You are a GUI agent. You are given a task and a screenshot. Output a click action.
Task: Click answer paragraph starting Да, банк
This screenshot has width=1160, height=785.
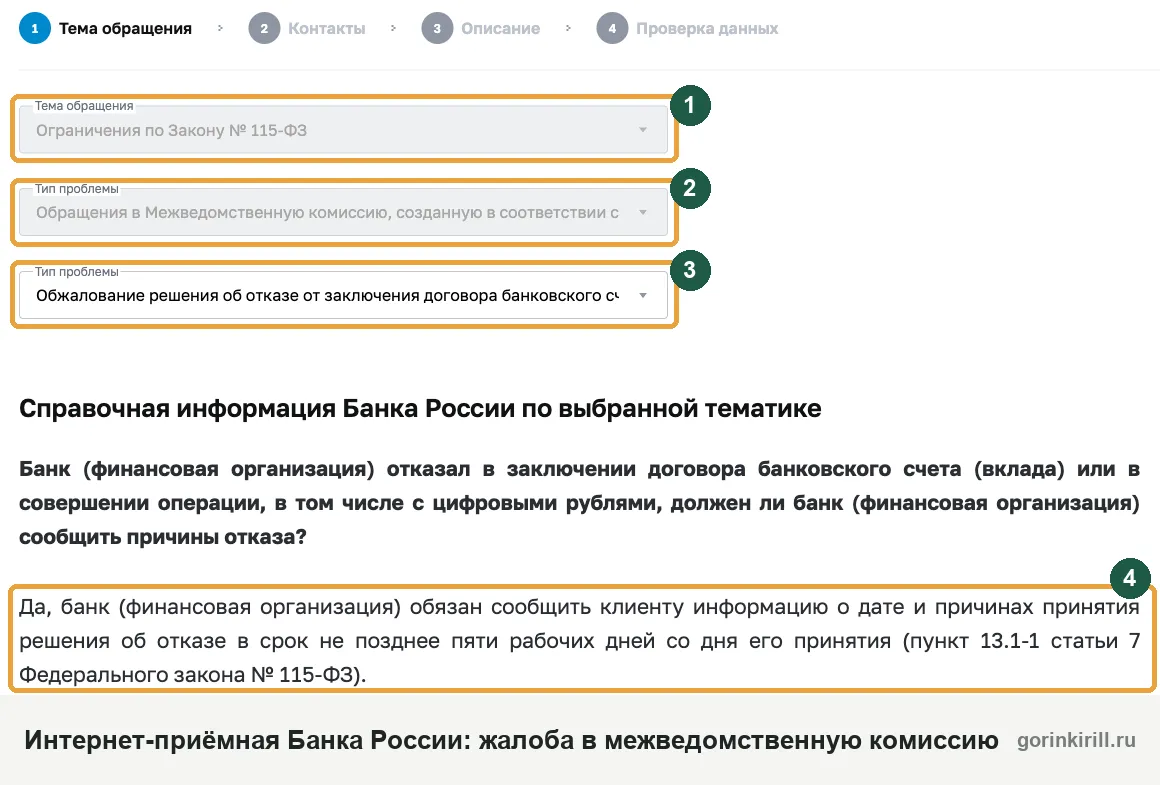point(579,641)
